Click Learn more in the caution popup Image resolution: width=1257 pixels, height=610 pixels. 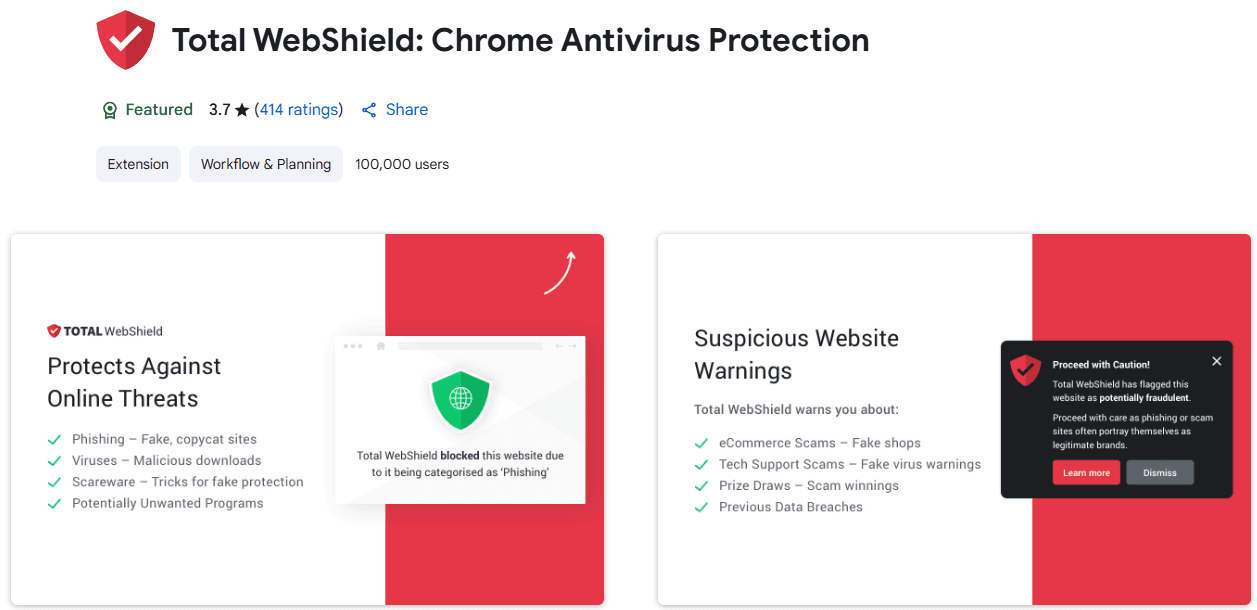[1086, 472]
